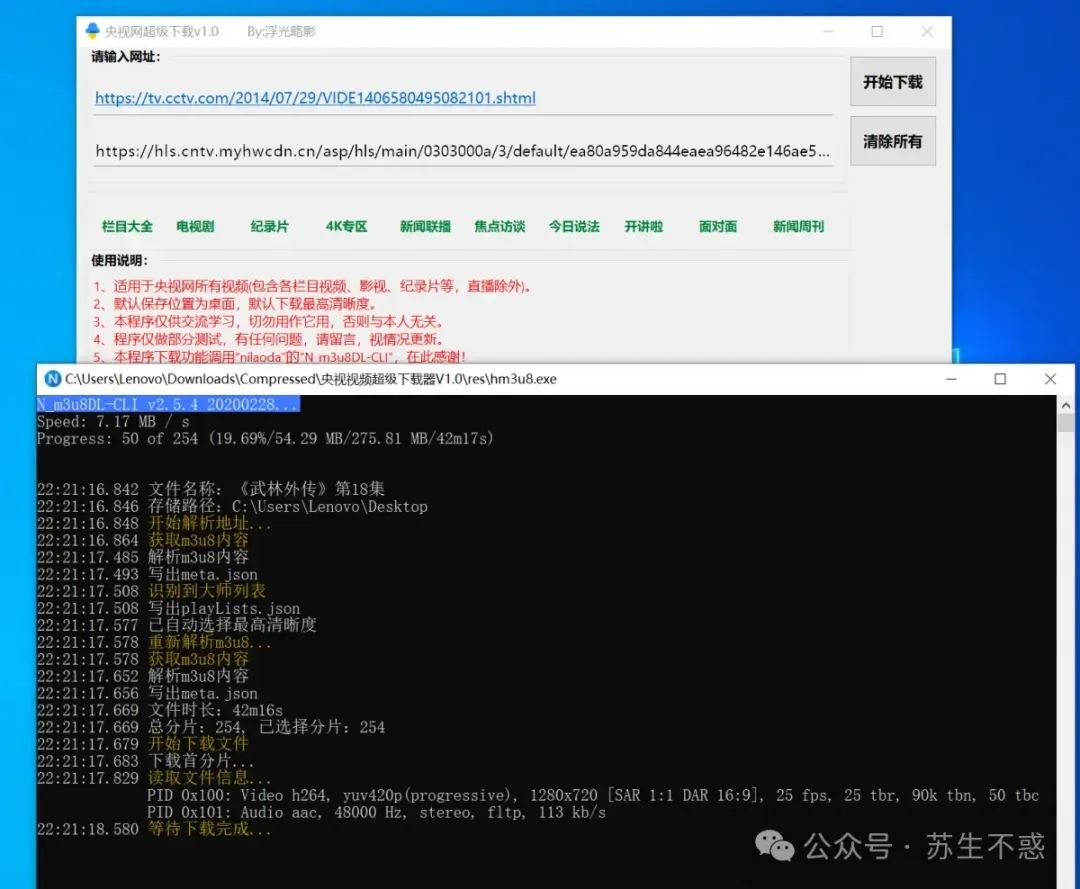The width and height of the screenshot is (1080, 889).
Task: Click the hm3u8.exe console window icon
Action: [x=52, y=379]
